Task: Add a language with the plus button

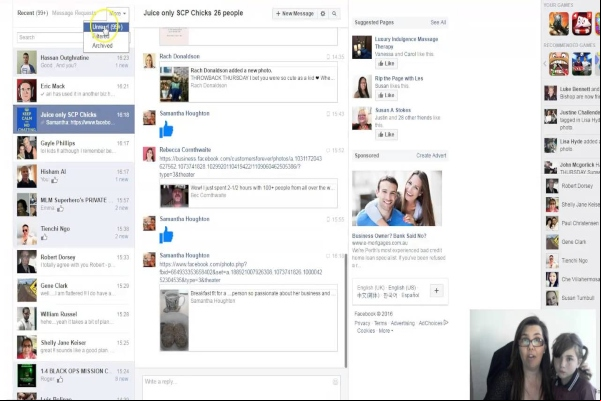Action: (x=437, y=291)
